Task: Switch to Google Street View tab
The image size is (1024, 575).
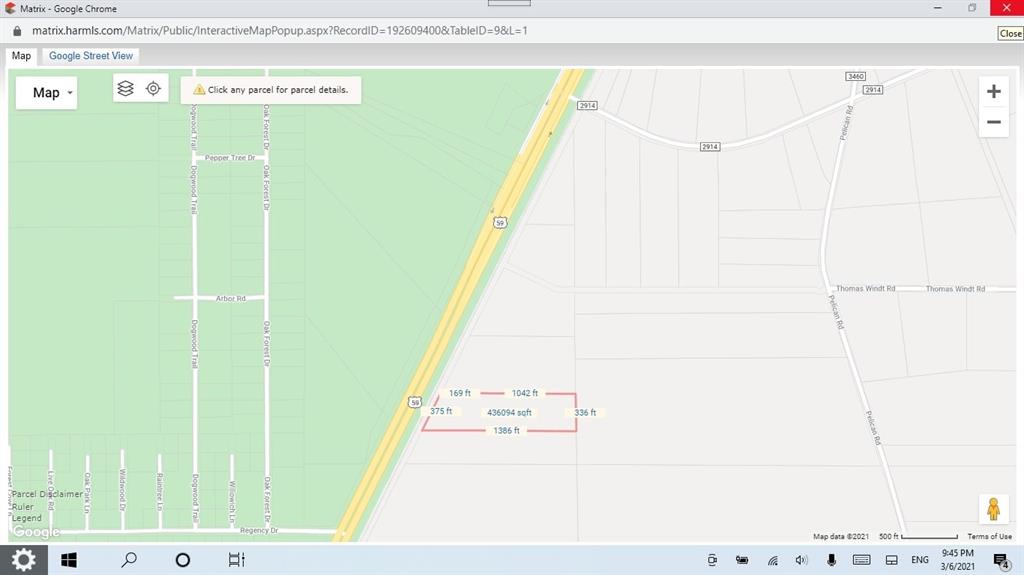Action: [91, 56]
